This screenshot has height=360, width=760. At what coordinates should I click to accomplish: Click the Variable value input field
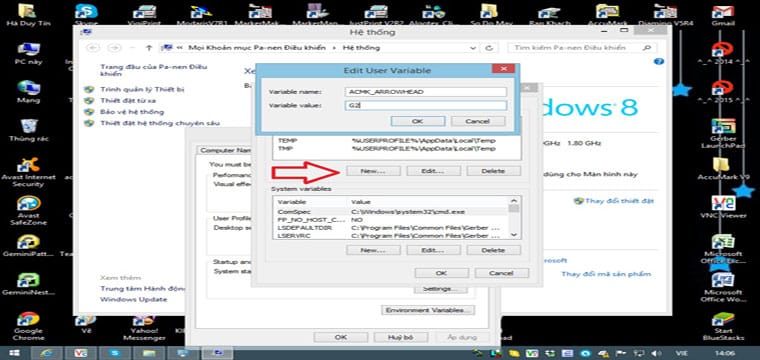(x=426, y=105)
